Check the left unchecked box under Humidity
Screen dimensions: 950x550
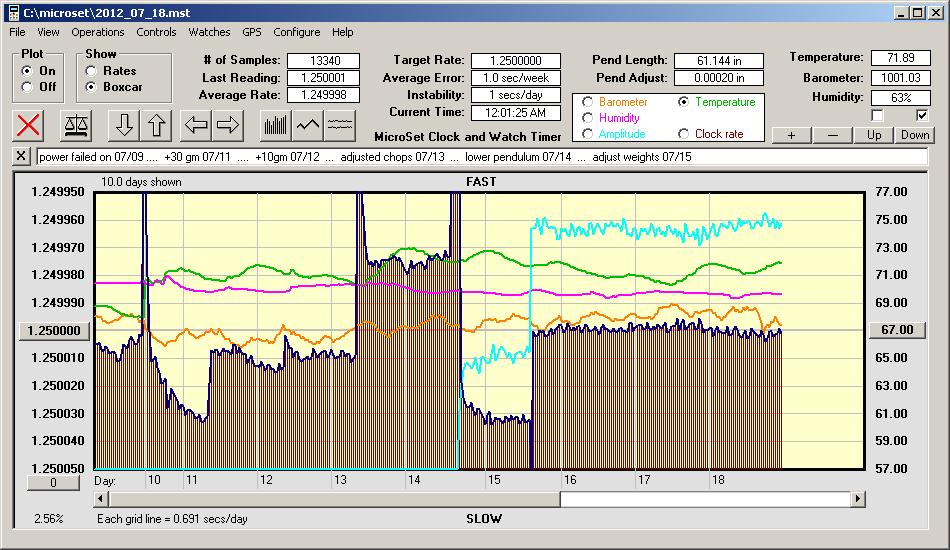pyautogui.click(x=877, y=115)
